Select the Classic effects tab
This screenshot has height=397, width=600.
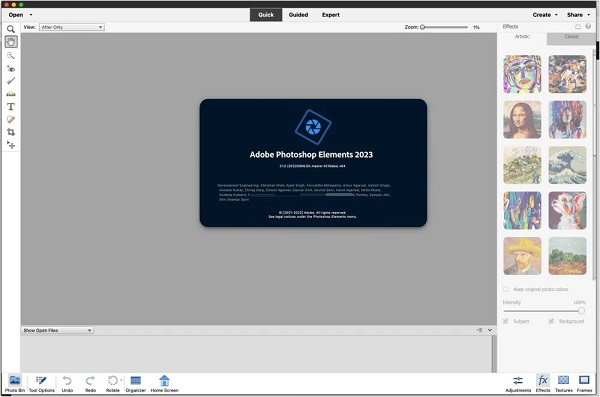click(x=571, y=37)
